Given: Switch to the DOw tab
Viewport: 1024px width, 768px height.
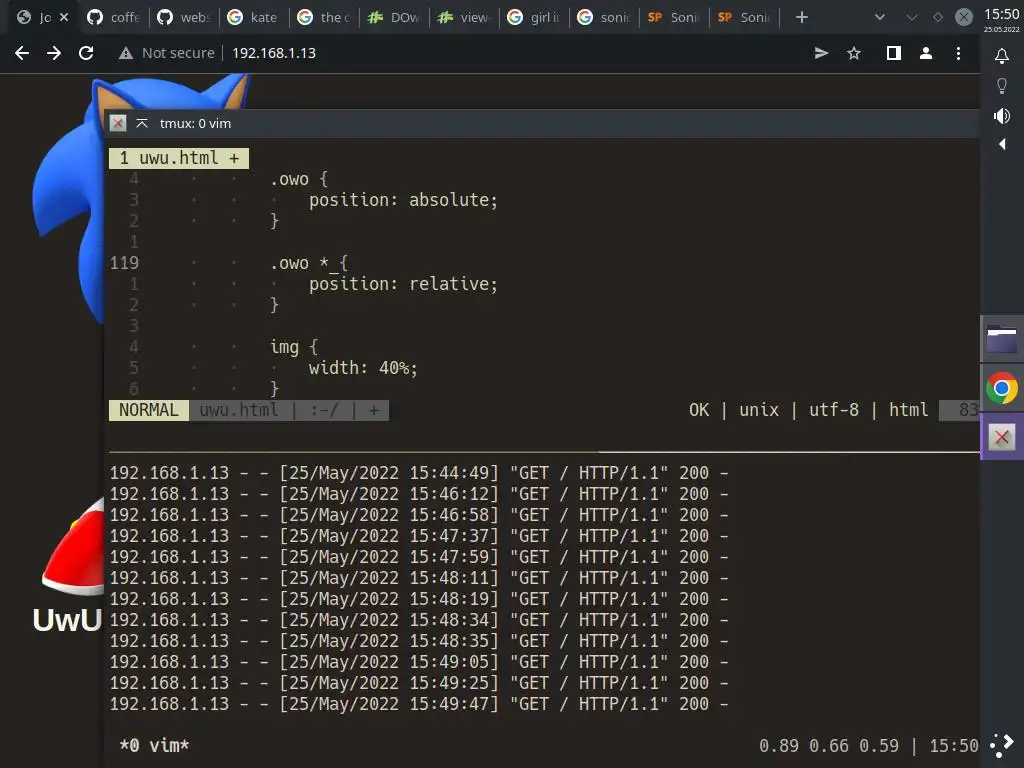Looking at the screenshot, I should (394, 17).
